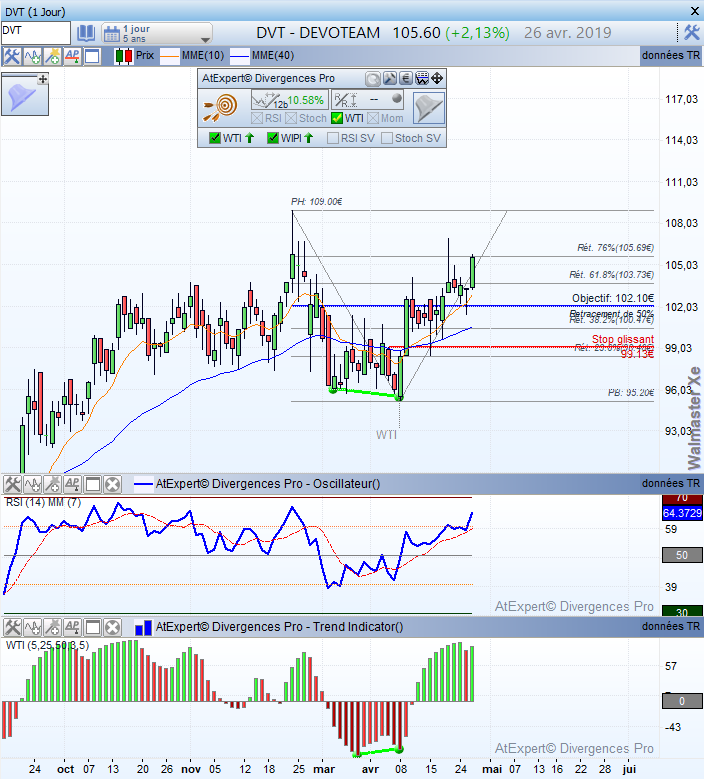The width and height of the screenshot is (704, 779).
Task: Uncheck the WIPI up-arrow checkbox
Action: [x=272, y=138]
